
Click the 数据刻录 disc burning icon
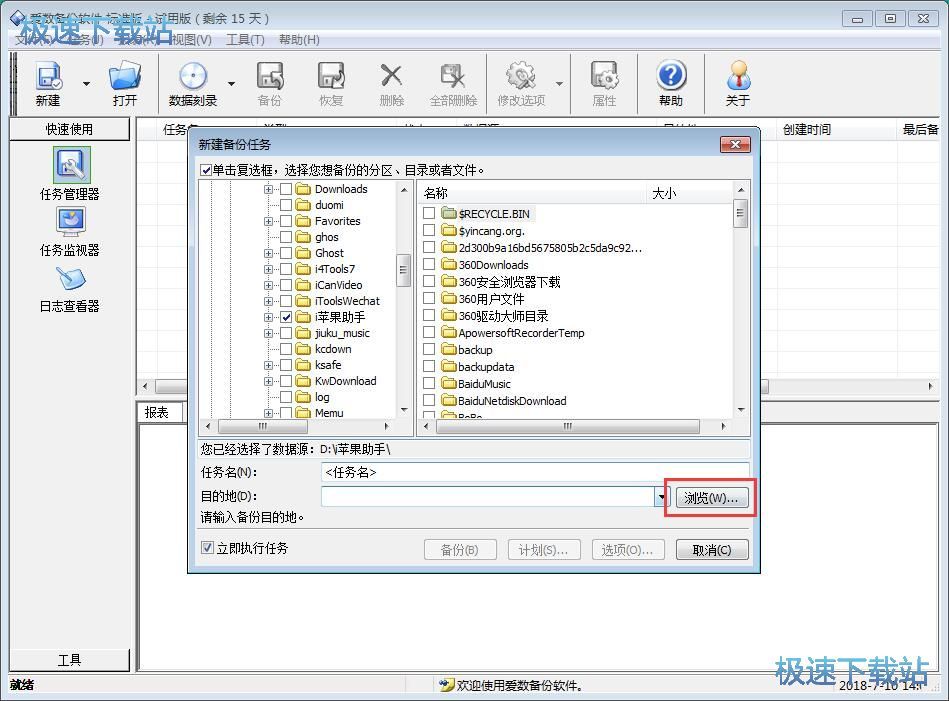193,83
